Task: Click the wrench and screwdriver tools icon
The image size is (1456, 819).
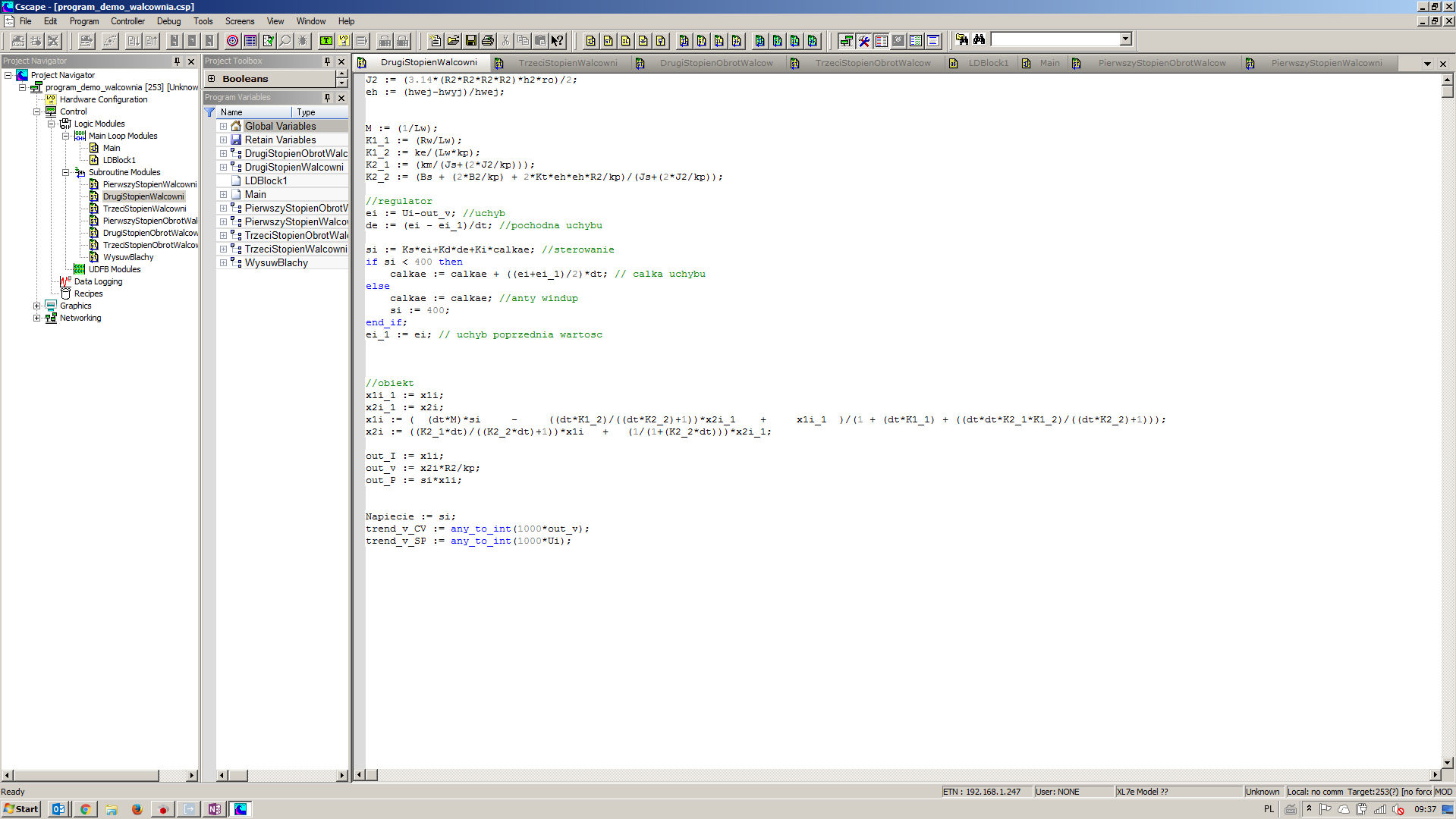Action: tap(863, 41)
